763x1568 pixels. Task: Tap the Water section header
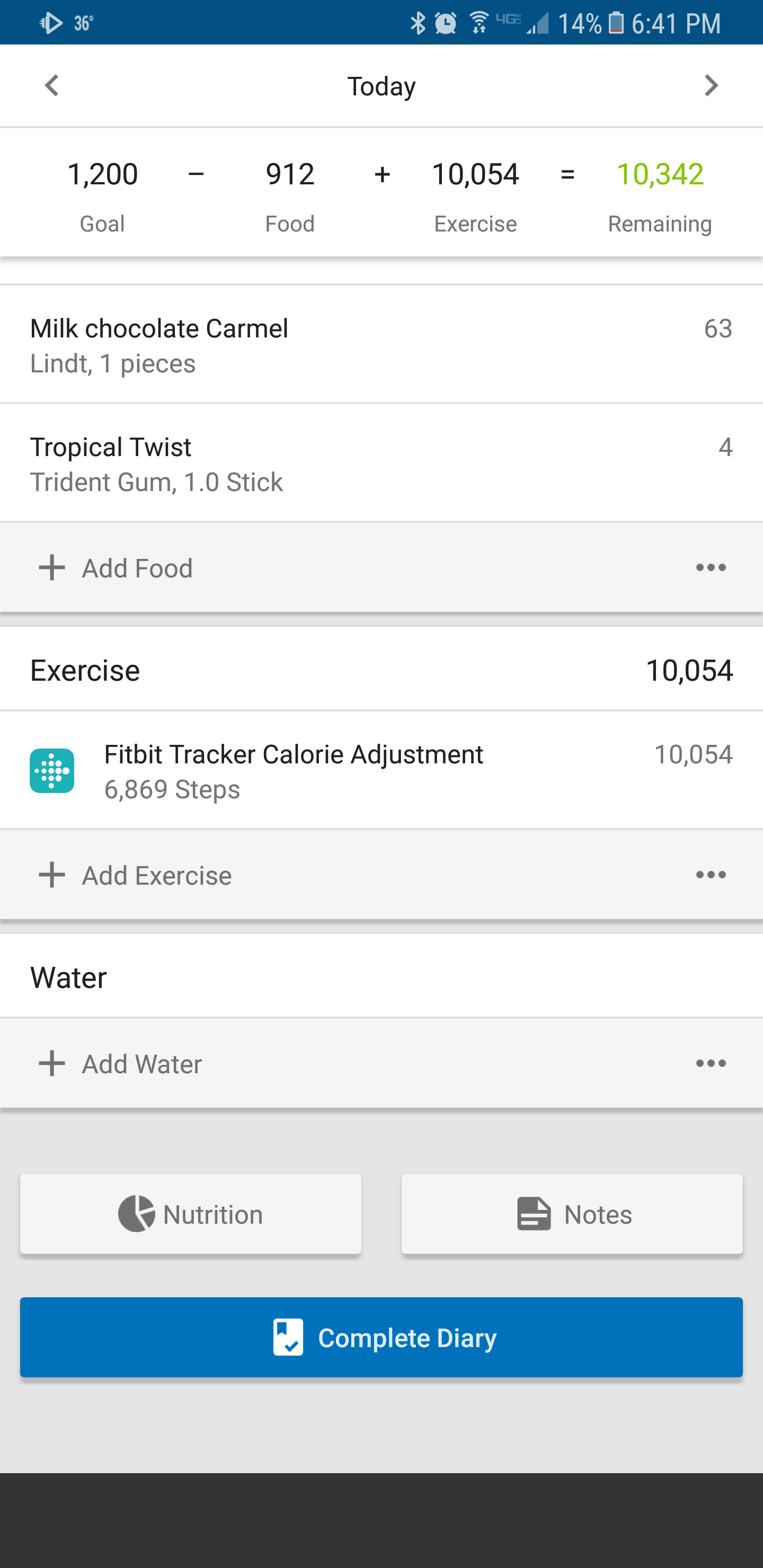coord(381,977)
